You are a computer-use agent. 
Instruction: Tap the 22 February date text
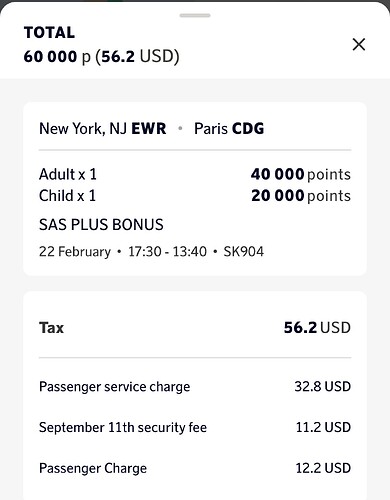click(x=75, y=251)
